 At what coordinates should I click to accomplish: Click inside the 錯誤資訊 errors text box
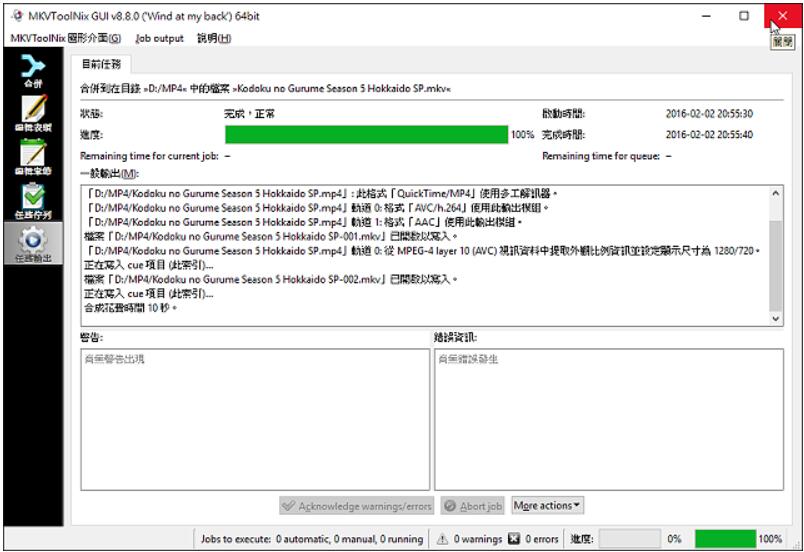pyautogui.click(x=609, y=419)
